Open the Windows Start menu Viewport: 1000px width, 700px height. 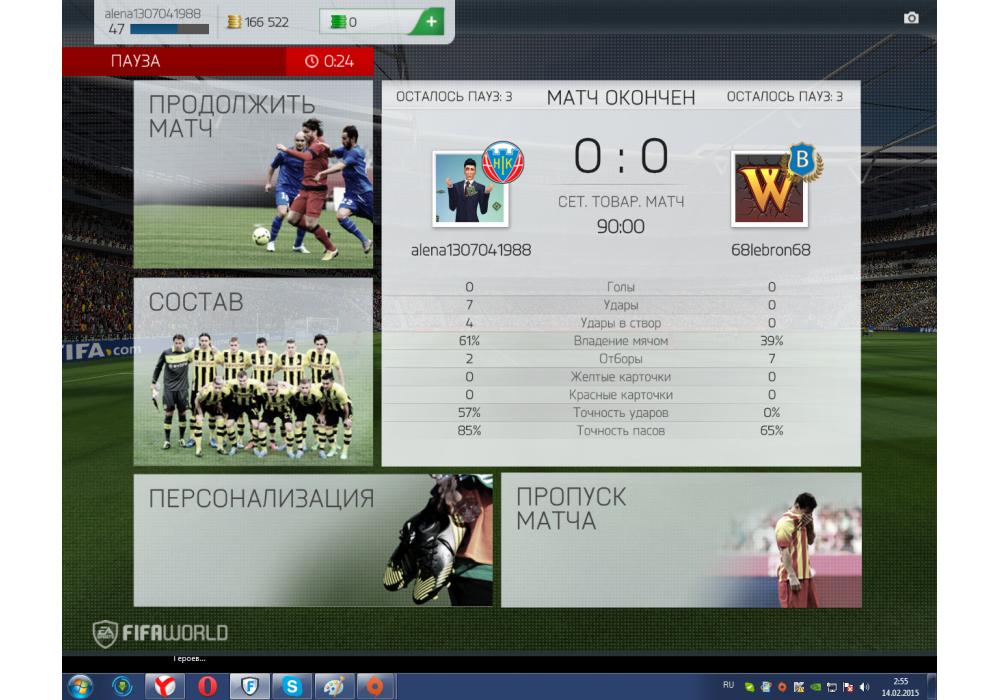click(x=80, y=686)
